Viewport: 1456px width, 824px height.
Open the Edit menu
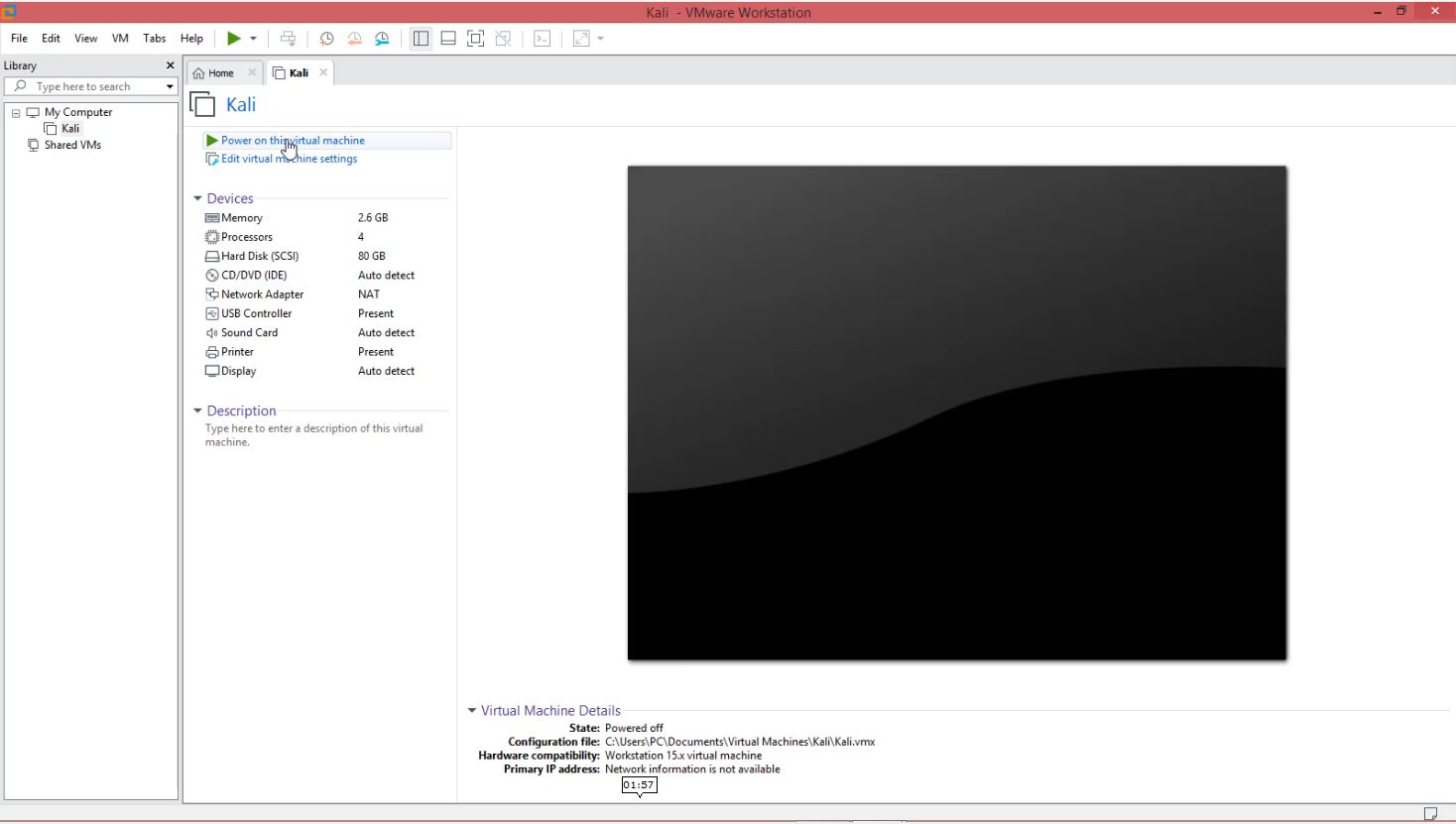(51, 39)
